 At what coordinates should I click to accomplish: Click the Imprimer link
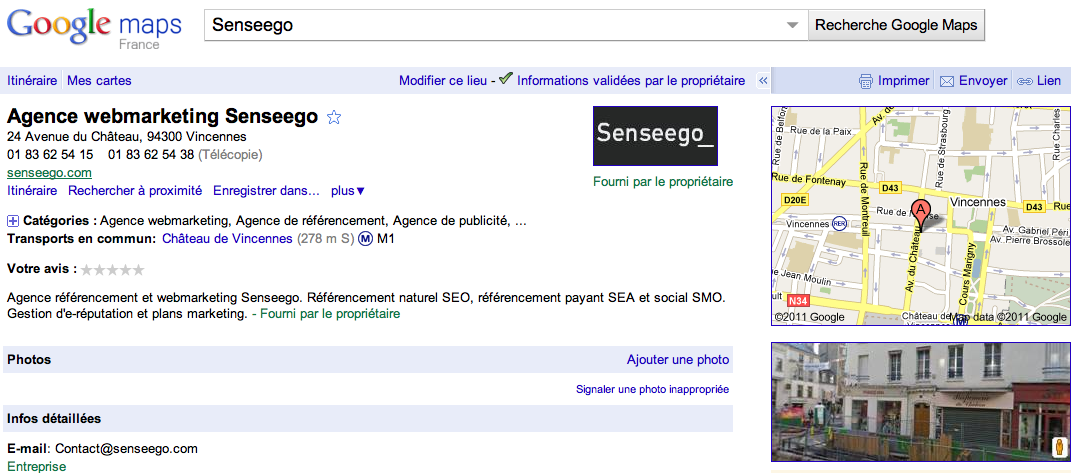point(903,81)
